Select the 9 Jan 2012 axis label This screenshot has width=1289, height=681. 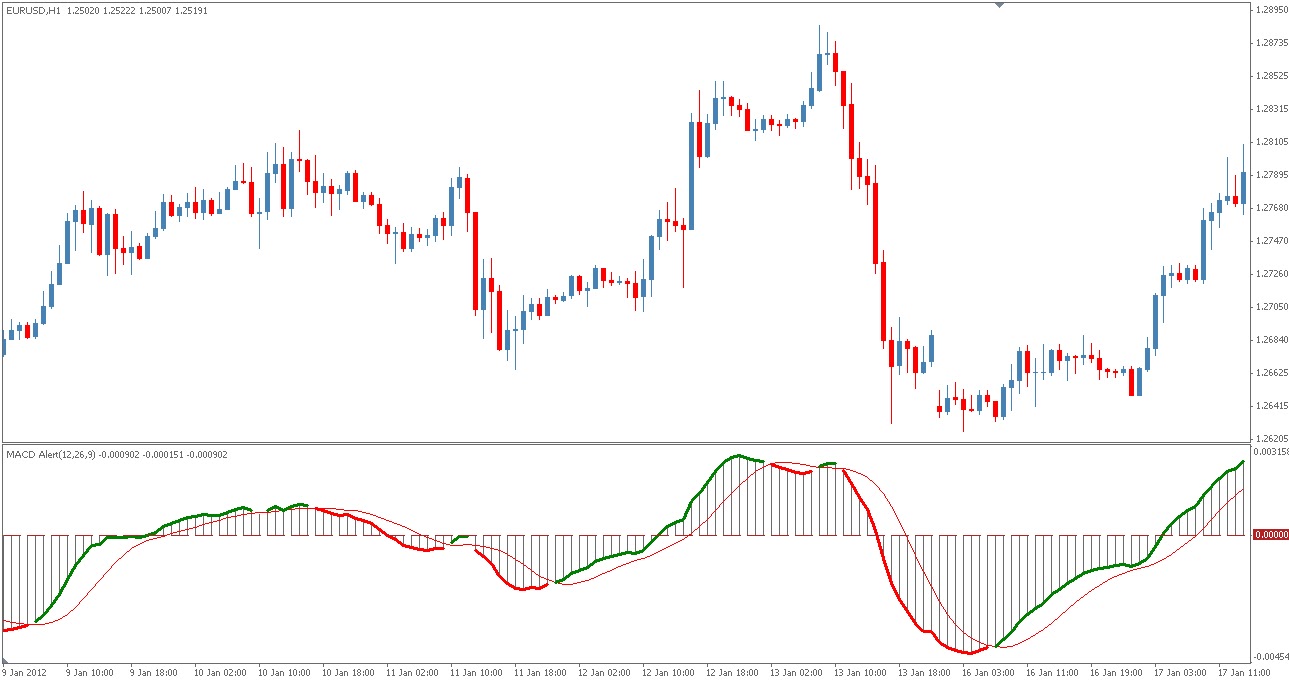[x=26, y=673]
